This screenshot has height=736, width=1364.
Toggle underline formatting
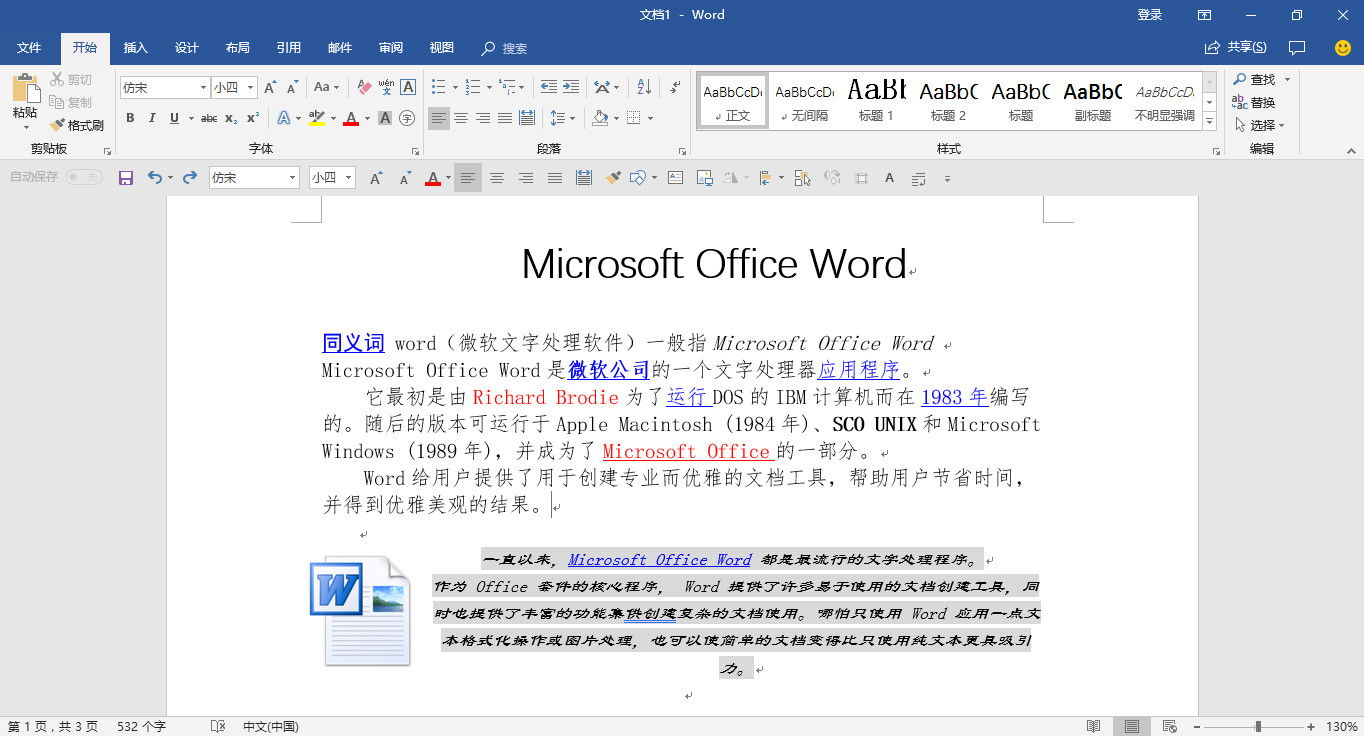point(174,118)
